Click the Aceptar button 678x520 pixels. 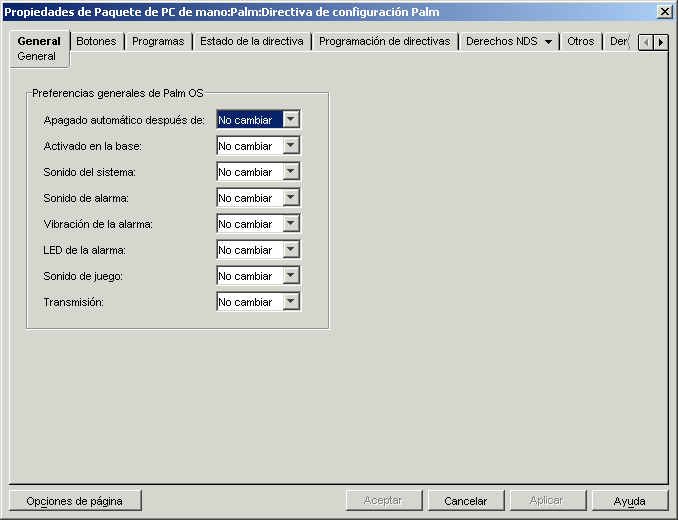384,501
